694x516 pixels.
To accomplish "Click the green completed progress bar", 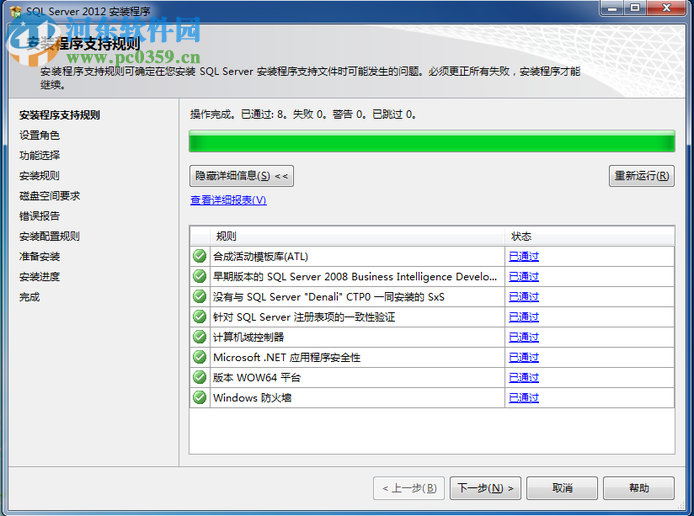I will pyautogui.click(x=432, y=141).
